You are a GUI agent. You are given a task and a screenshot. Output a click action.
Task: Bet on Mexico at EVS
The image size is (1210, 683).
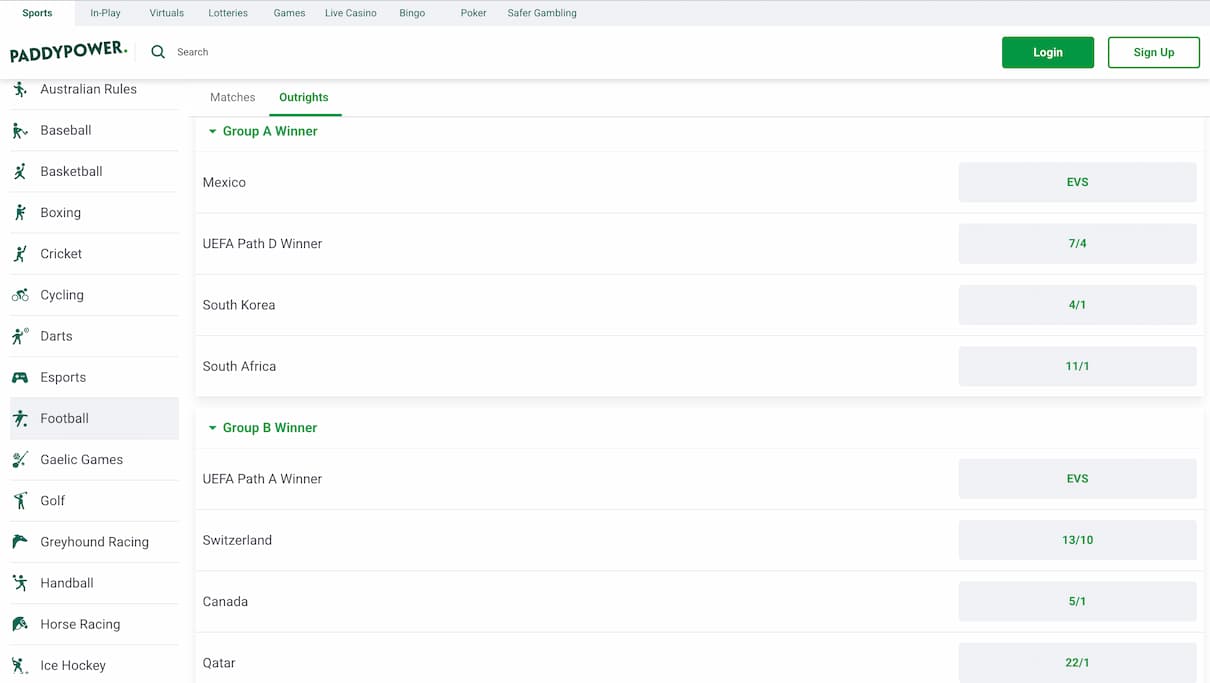pyautogui.click(x=1077, y=182)
